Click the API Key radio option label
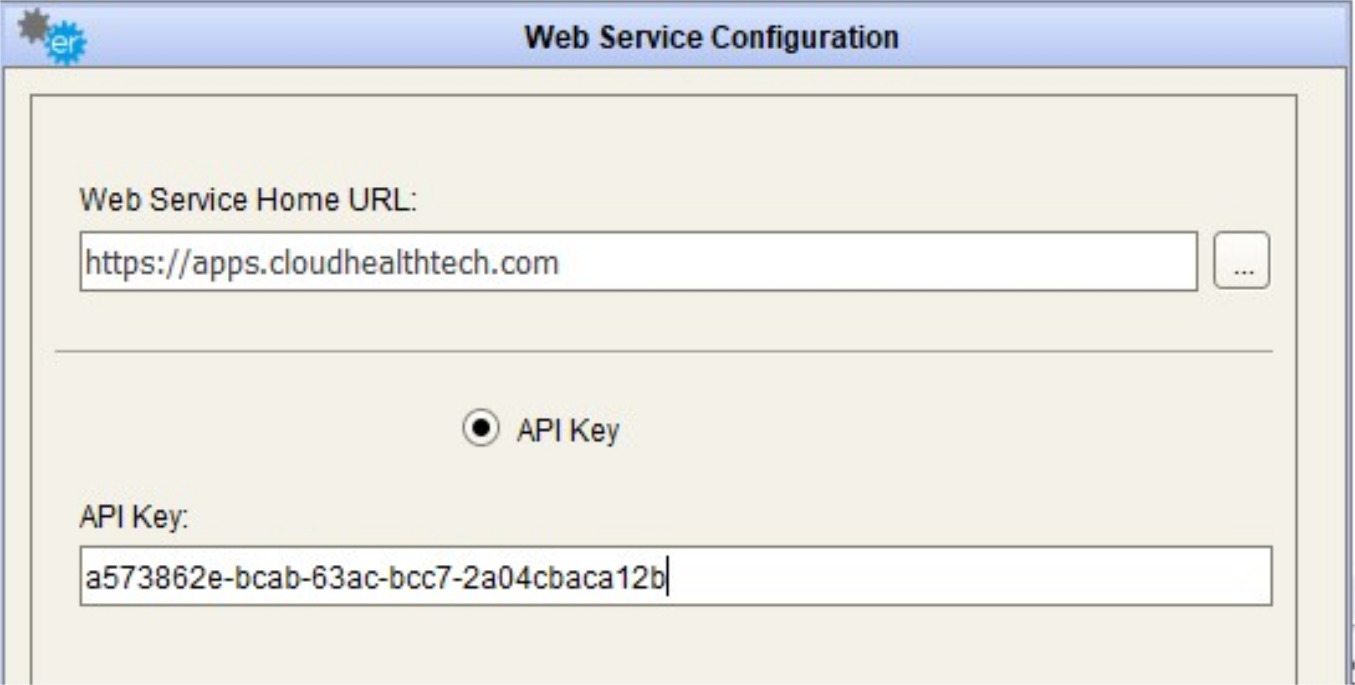 pos(567,430)
